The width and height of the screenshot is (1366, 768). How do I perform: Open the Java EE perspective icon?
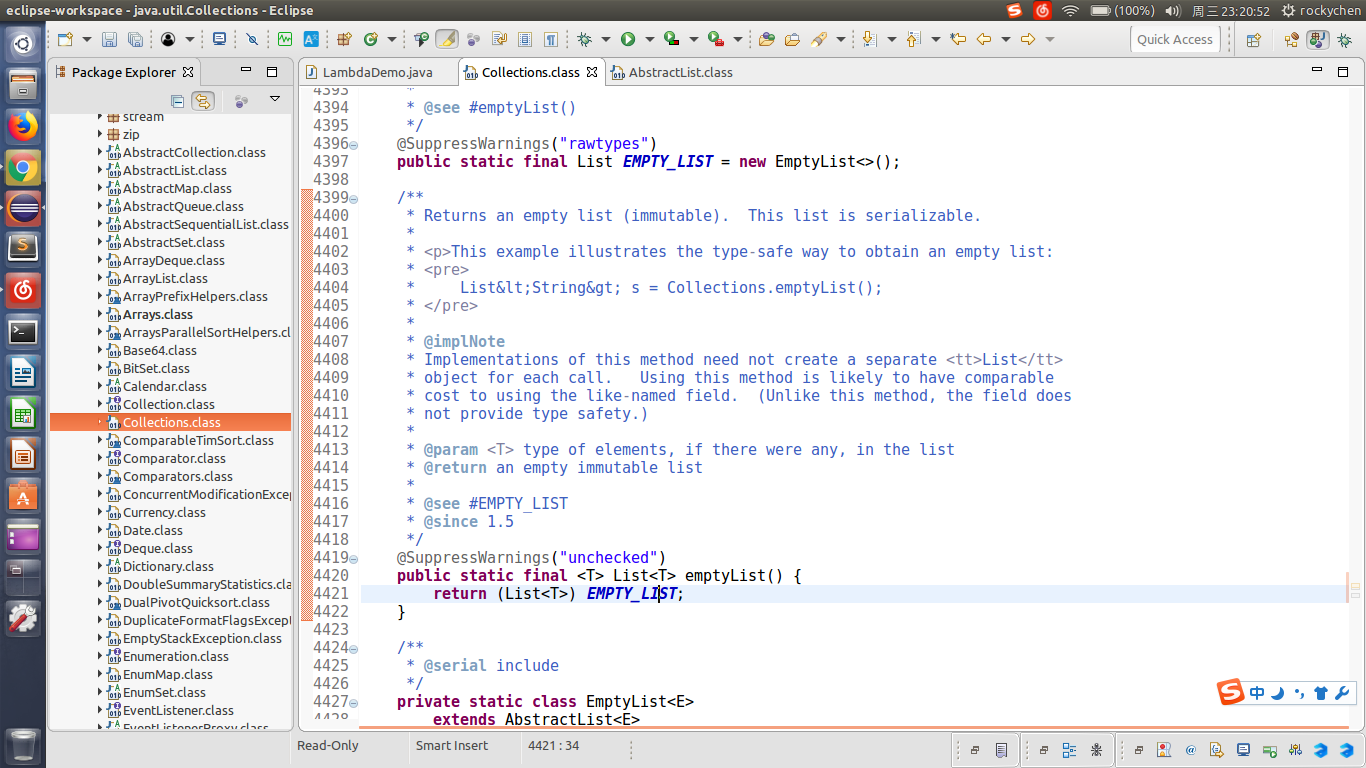point(1291,40)
